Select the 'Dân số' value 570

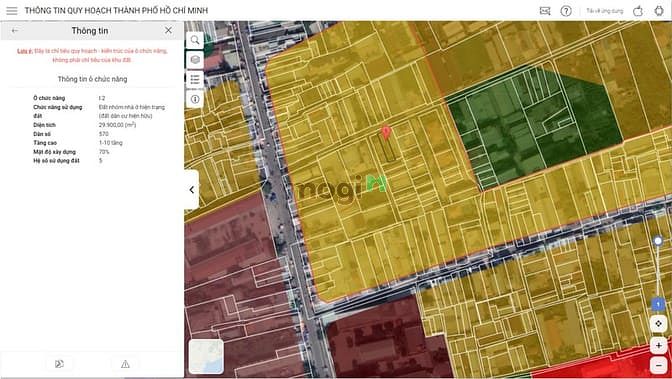click(x=103, y=134)
